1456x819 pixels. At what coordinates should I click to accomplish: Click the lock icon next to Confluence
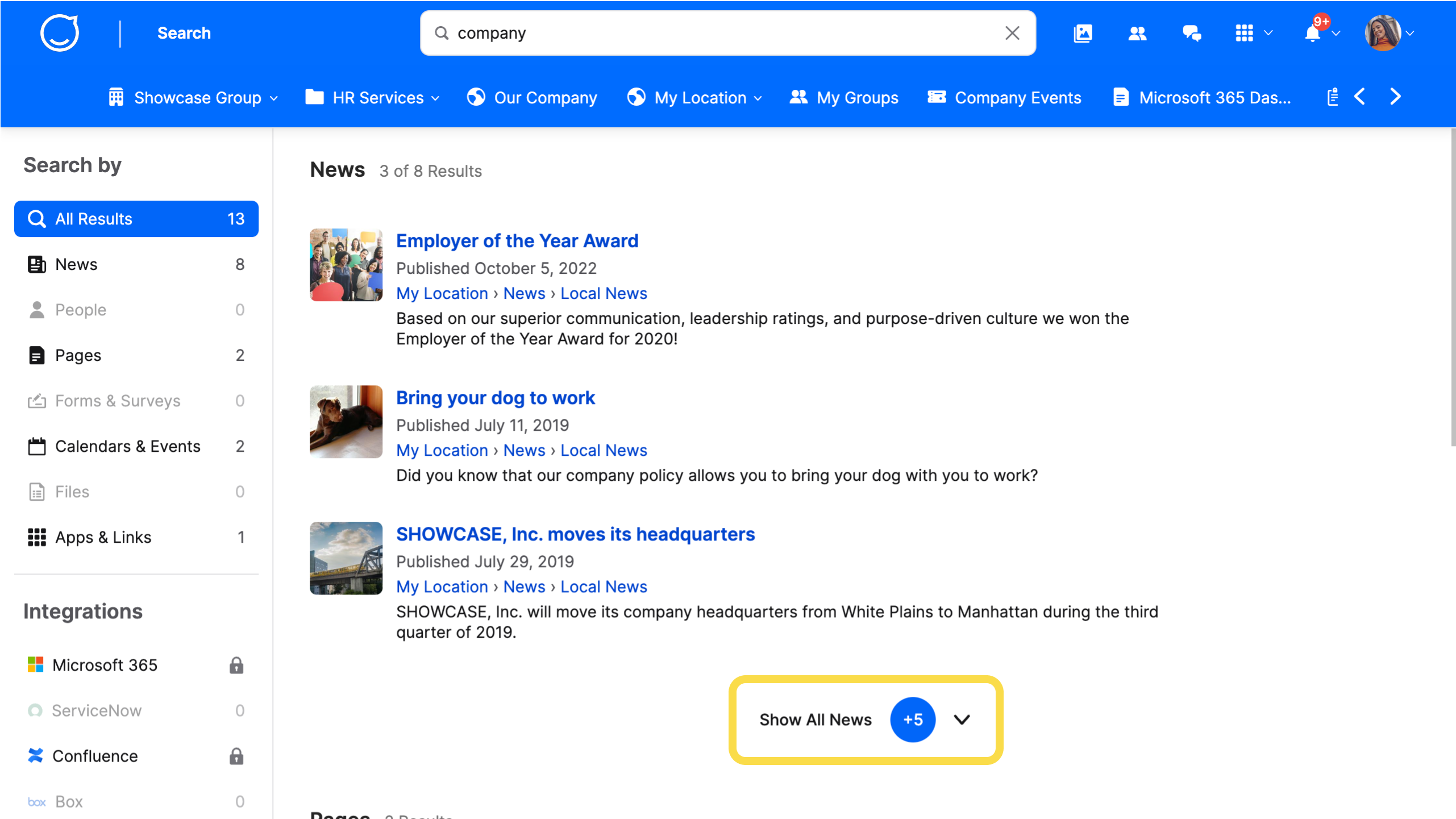236,756
